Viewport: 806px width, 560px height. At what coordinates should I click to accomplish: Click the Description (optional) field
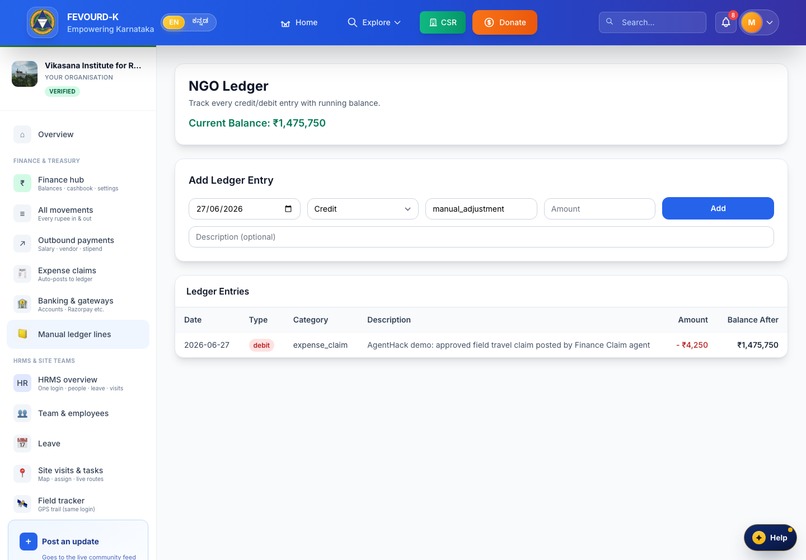481,237
